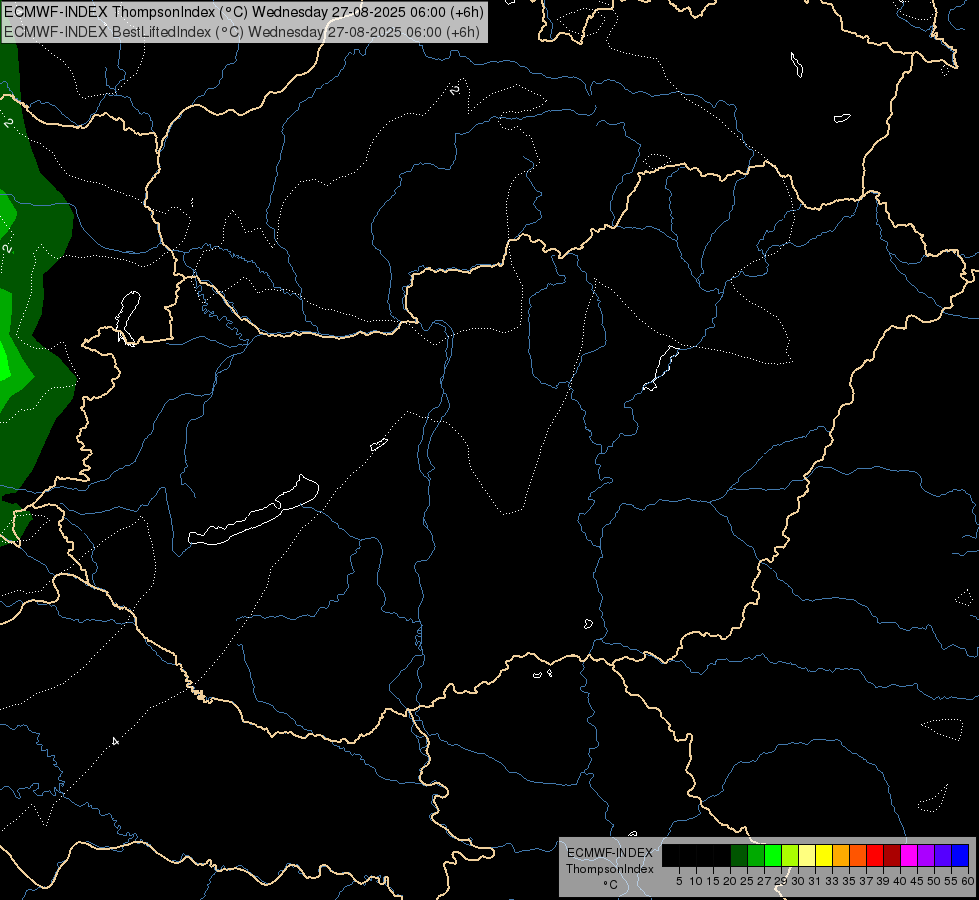This screenshot has height=900, width=979.
Task: Click the legend scale value '60'
Action: pyautogui.click(x=968, y=881)
